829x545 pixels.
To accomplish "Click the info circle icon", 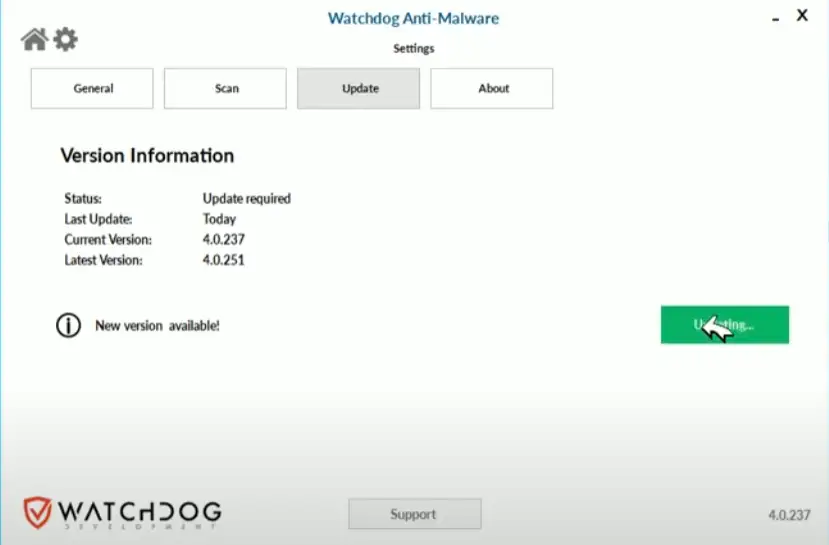I will click(68, 325).
